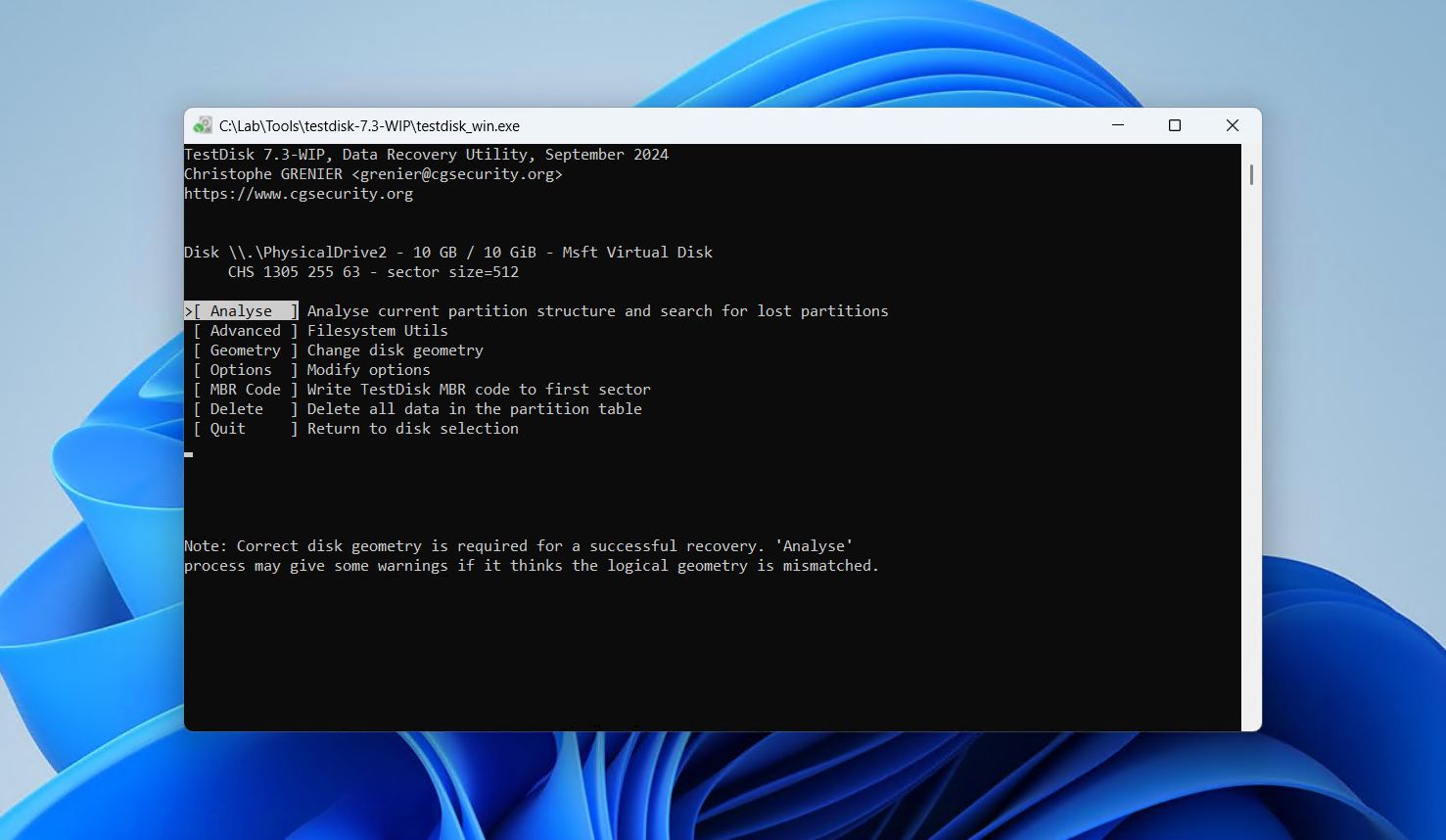Click the PhysicalDrive2 disk description line

click(x=448, y=252)
